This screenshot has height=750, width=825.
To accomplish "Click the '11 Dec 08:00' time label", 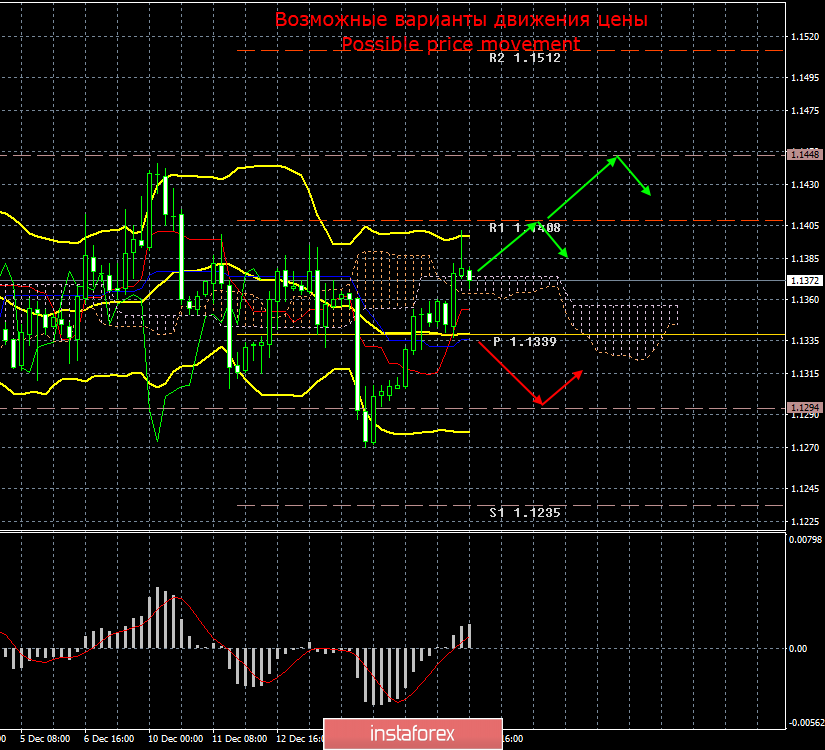I will pyautogui.click(x=240, y=738).
